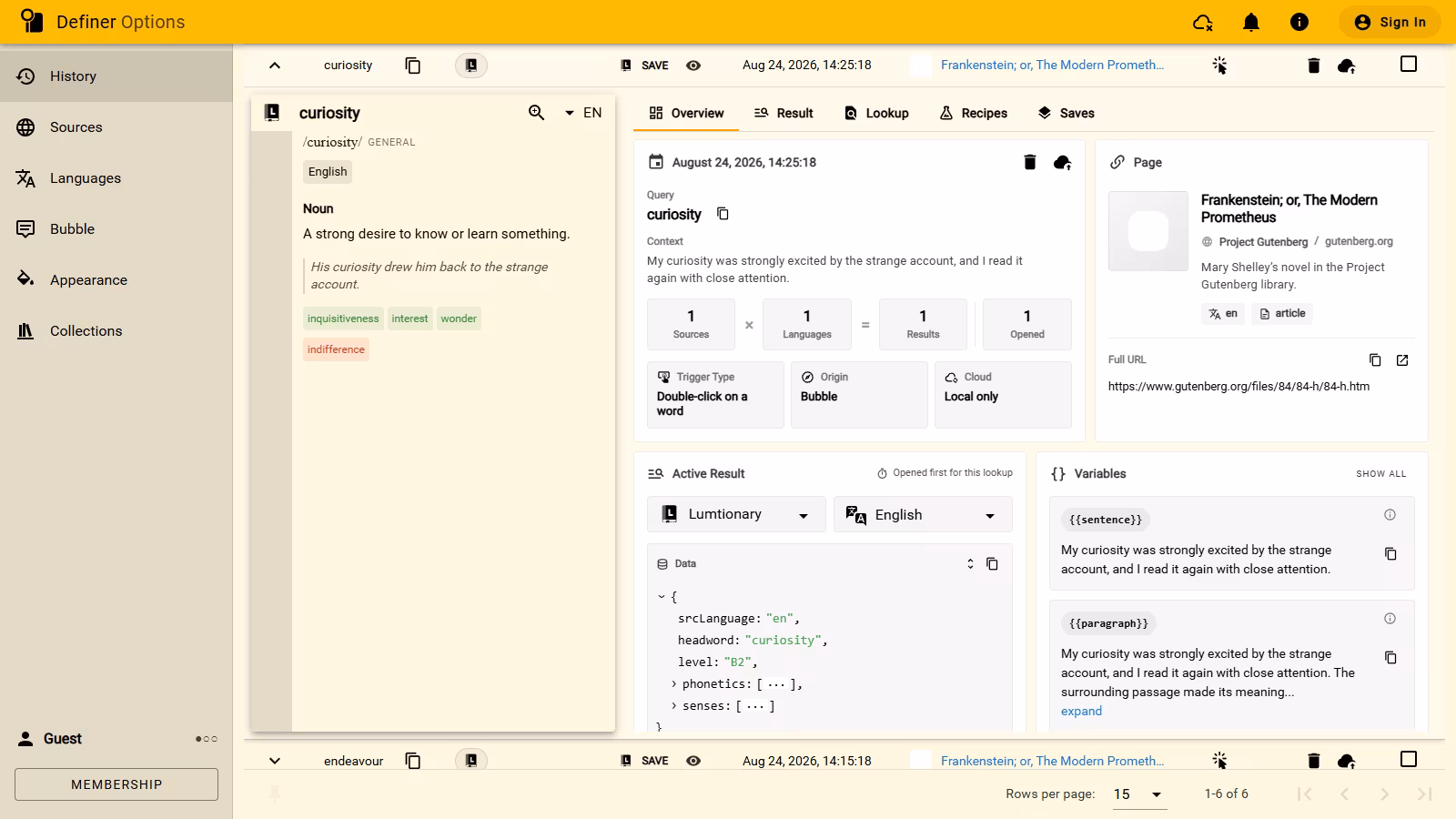
Task: Click trigger-type icon in endeavour row
Action: coord(1220,761)
